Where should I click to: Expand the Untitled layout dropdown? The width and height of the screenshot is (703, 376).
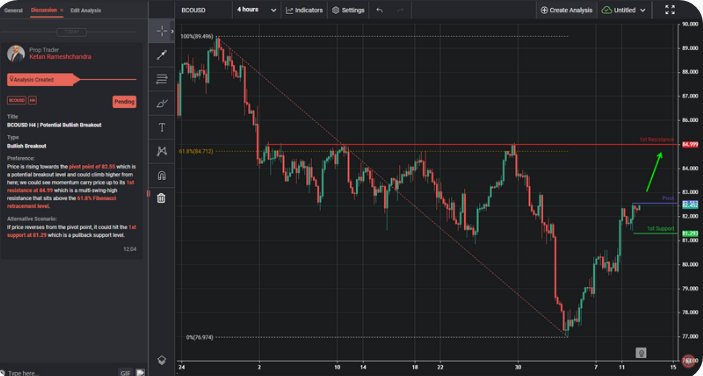624,10
